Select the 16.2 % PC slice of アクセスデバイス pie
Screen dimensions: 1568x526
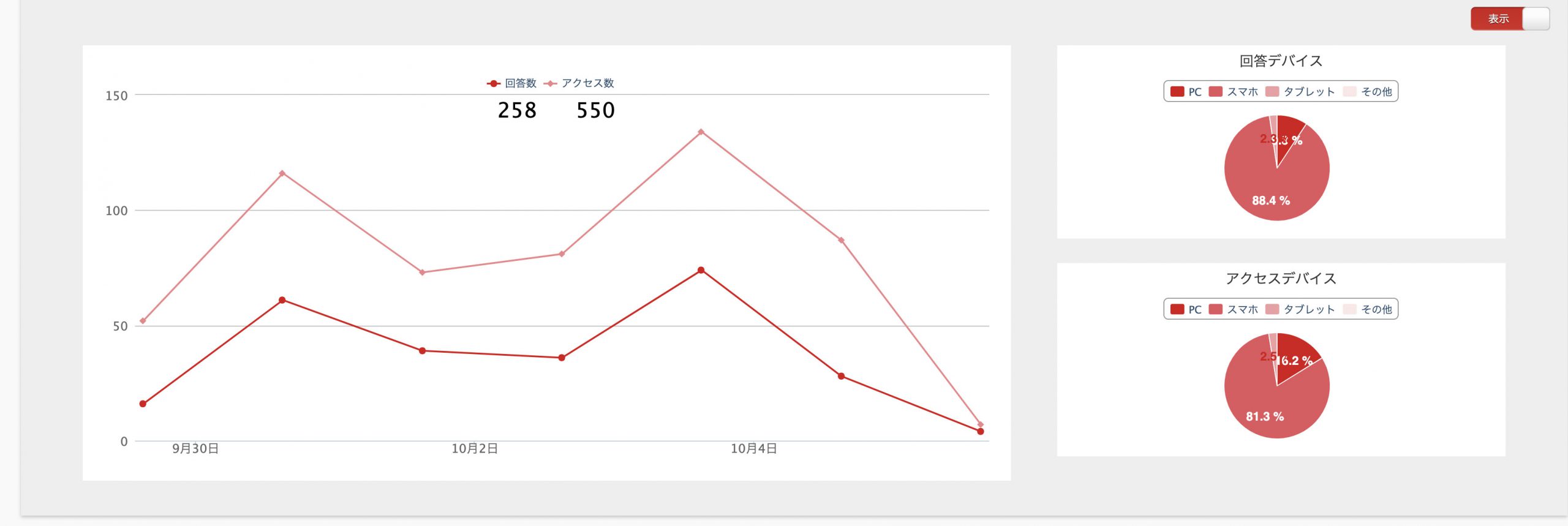click(1295, 355)
